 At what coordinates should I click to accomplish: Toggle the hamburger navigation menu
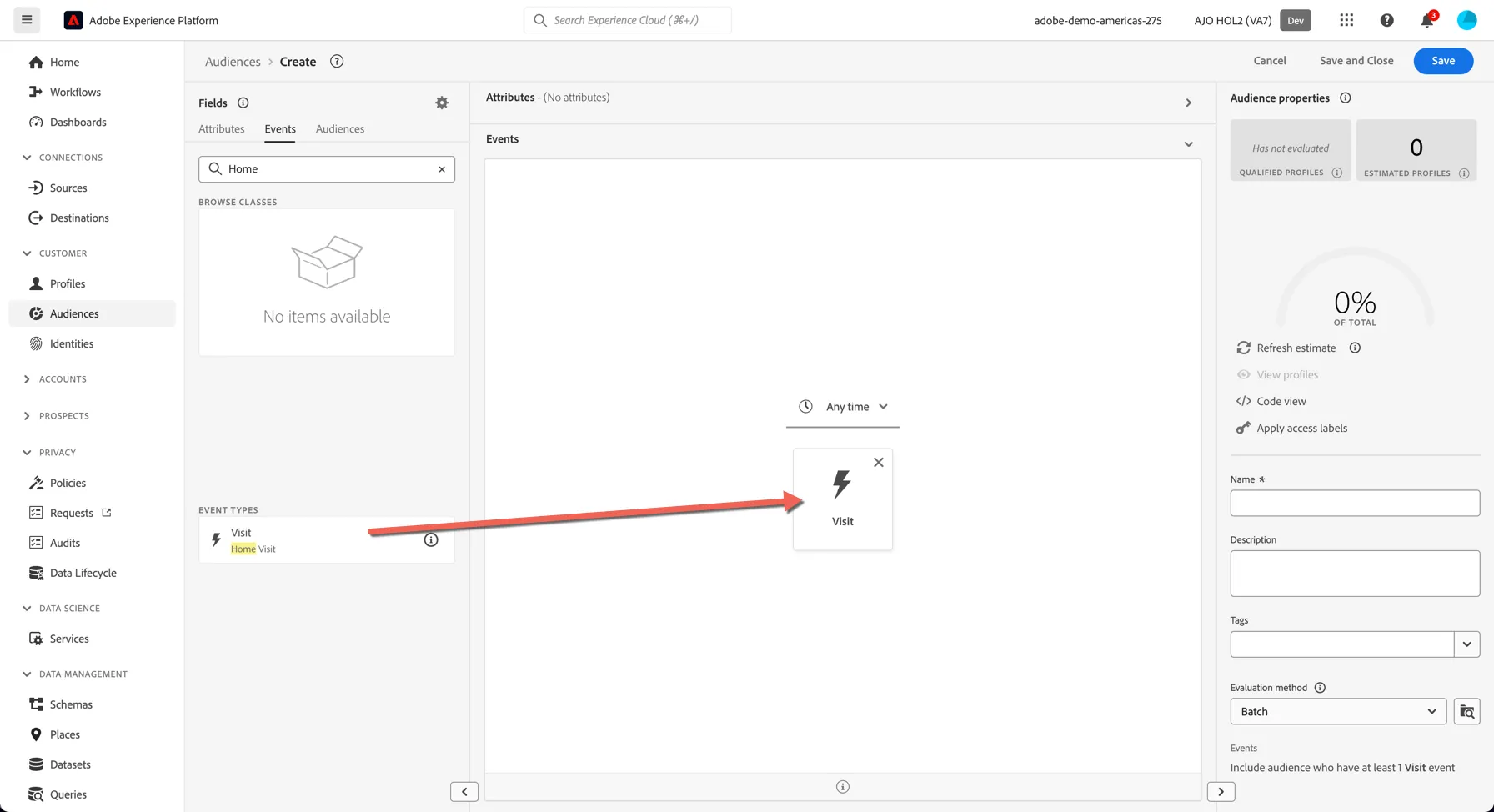point(27,20)
